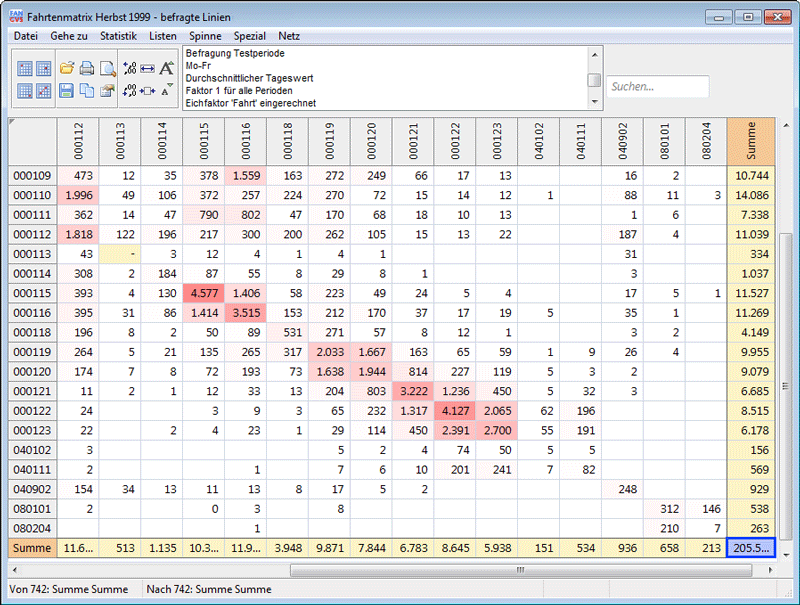Click into the Suchen search field
The width and height of the screenshot is (800, 605).
click(x=657, y=86)
